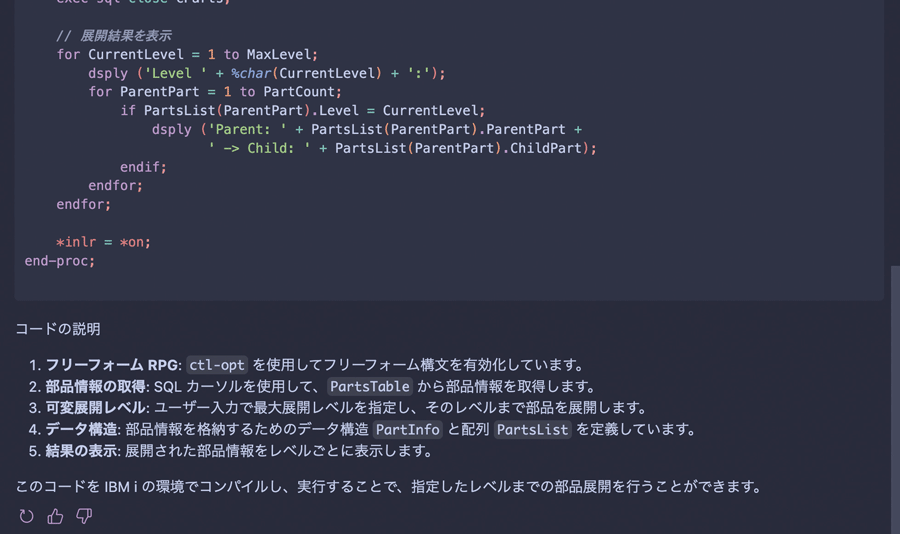Click the PartInfo inline code chip
This screenshot has width=900, height=534.
coord(408,429)
